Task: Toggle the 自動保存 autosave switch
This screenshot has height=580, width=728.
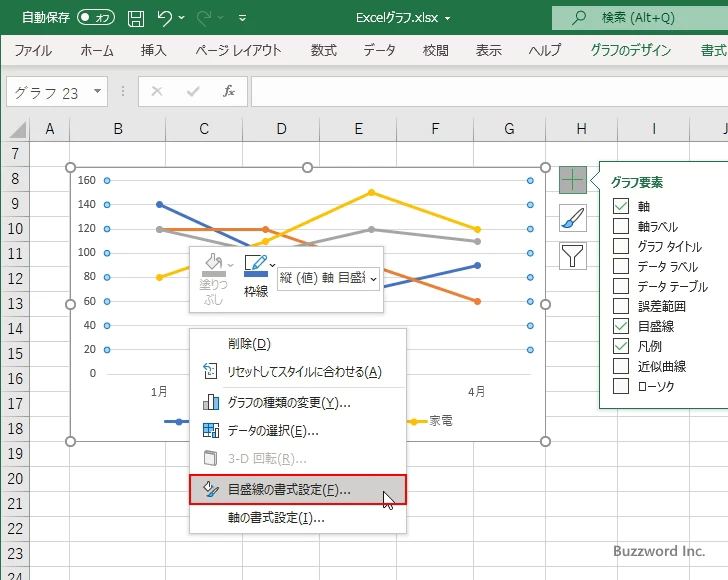Action: coord(96,18)
